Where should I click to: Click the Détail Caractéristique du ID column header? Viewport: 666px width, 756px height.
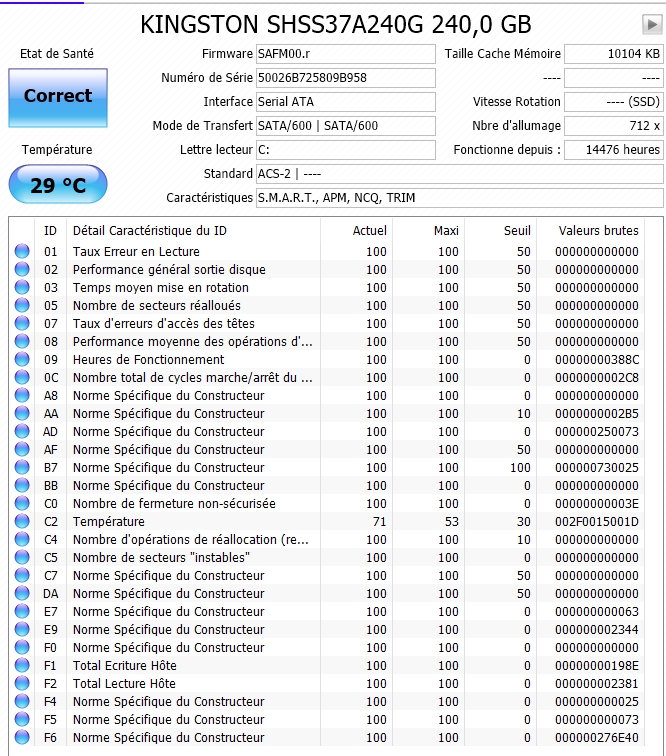pyautogui.click(x=150, y=231)
